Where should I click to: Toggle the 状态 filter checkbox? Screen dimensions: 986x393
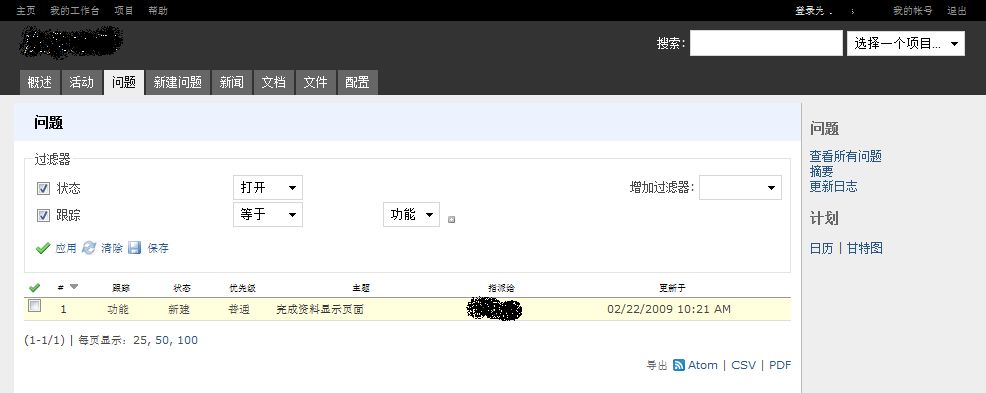[43, 188]
